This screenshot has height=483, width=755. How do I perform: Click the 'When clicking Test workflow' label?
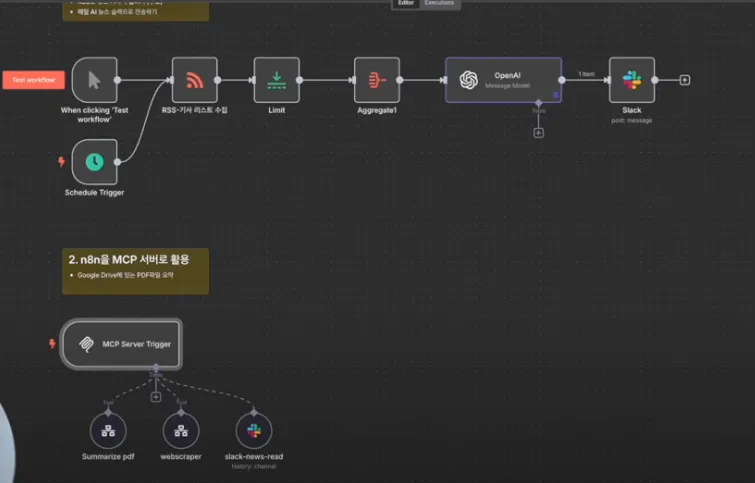tap(94, 115)
